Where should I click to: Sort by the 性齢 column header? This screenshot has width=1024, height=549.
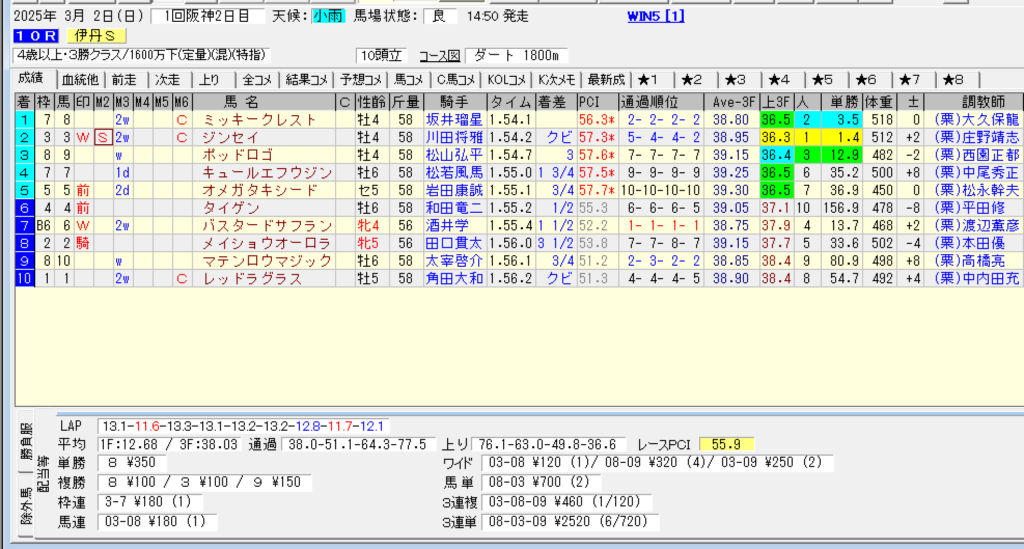371,102
